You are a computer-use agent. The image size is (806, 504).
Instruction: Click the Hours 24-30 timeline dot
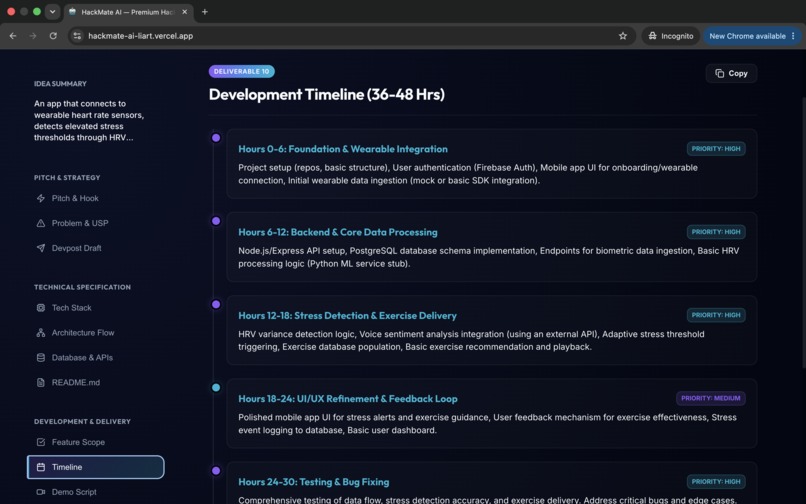[216, 471]
